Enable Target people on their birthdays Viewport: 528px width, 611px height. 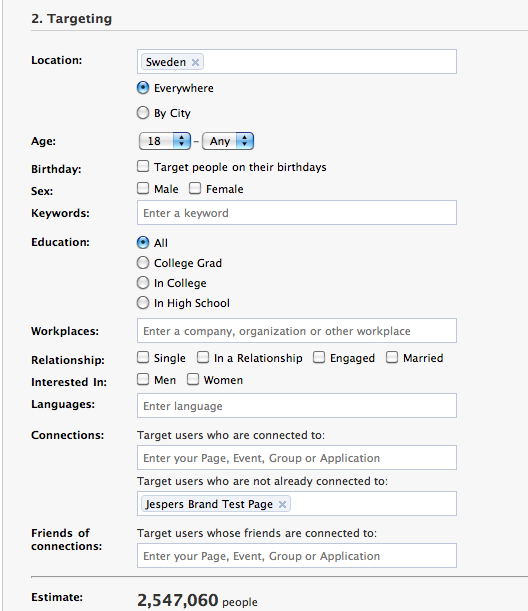tap(143, 166)
